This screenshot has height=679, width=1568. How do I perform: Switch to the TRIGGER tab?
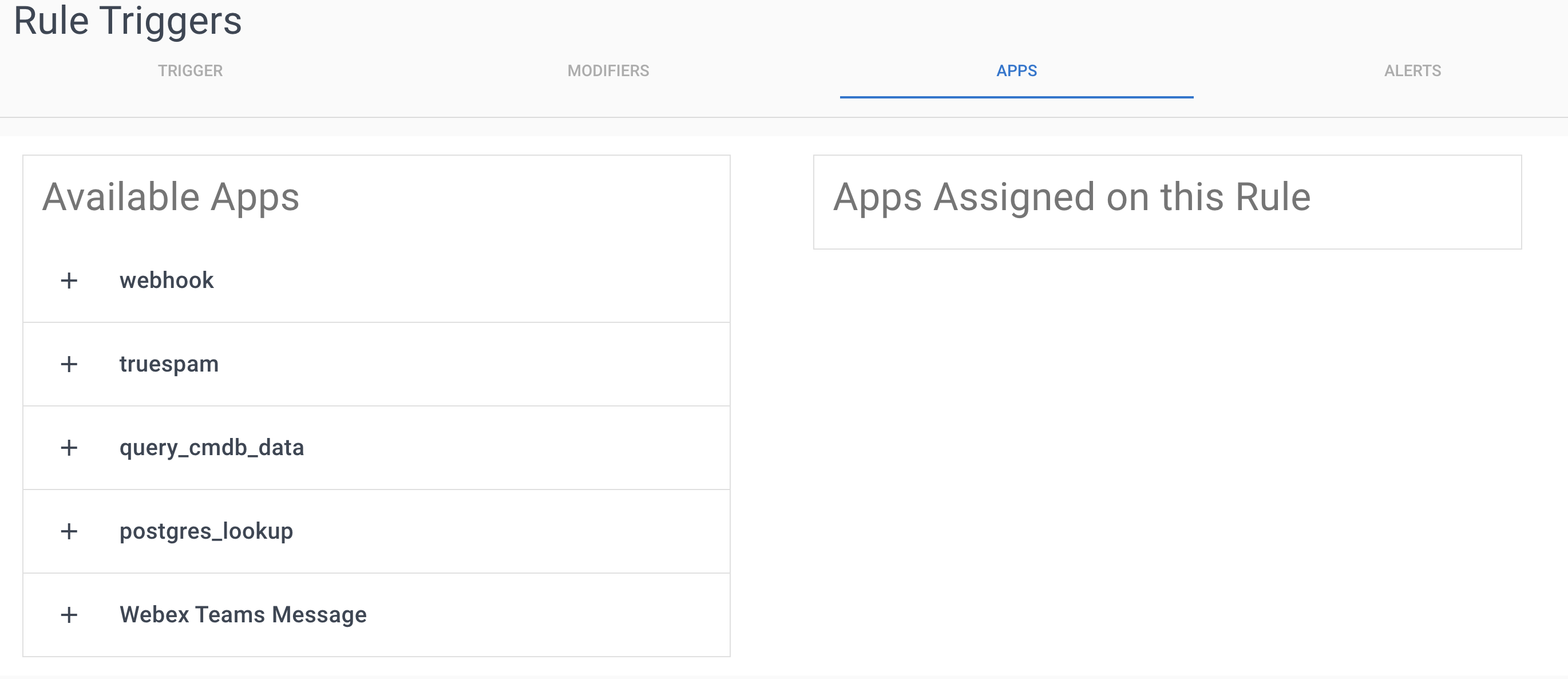coord(190,70)
